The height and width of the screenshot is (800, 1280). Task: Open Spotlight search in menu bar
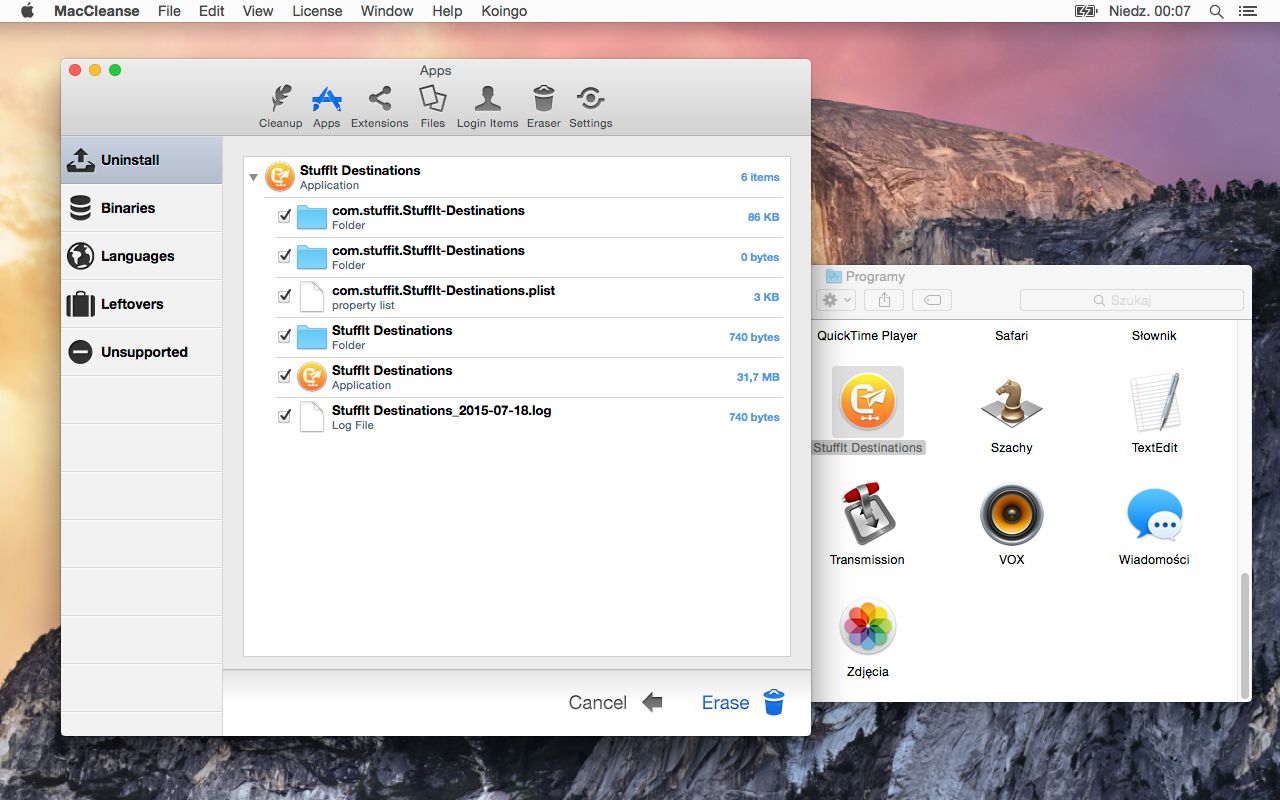[1216, 11]
